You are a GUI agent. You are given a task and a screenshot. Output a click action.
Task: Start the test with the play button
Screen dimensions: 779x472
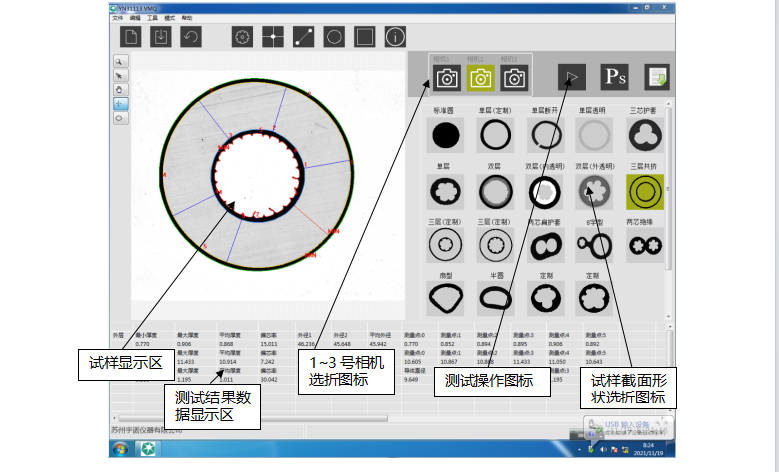(571, 76)
